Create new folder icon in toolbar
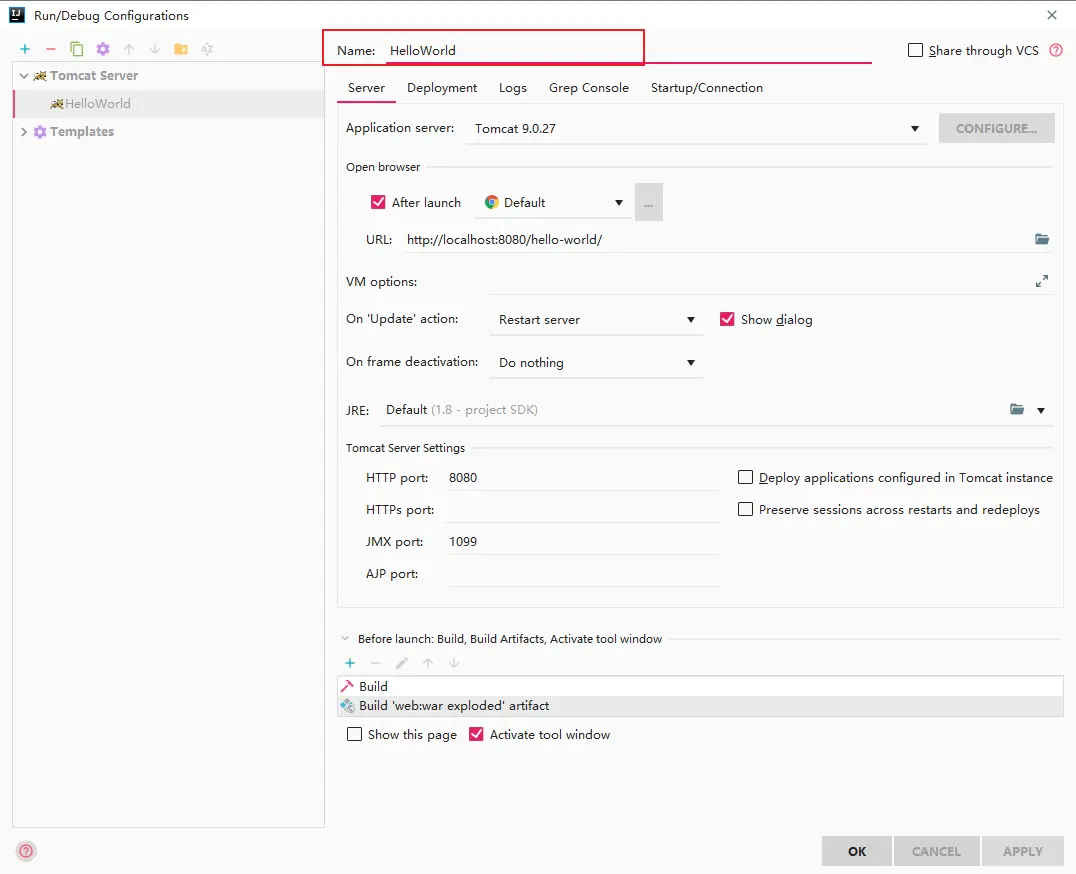The width and height of the screenshot is (1076, 874). click(181, 49)
